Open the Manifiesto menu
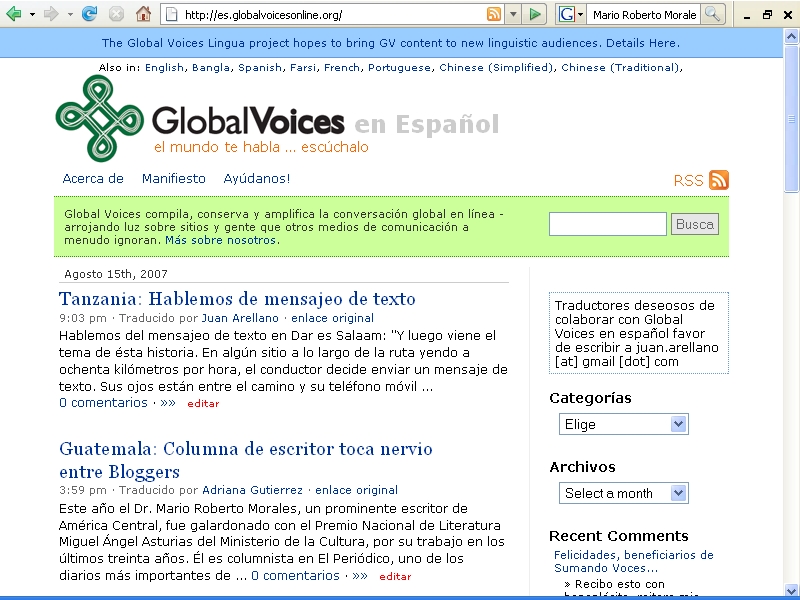 (173, 178)
